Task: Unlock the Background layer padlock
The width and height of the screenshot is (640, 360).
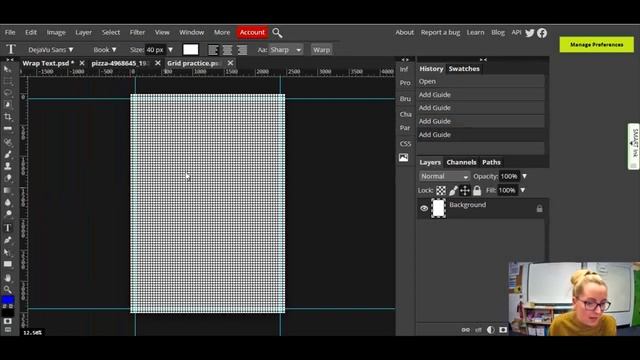Action: pos(539,209)
